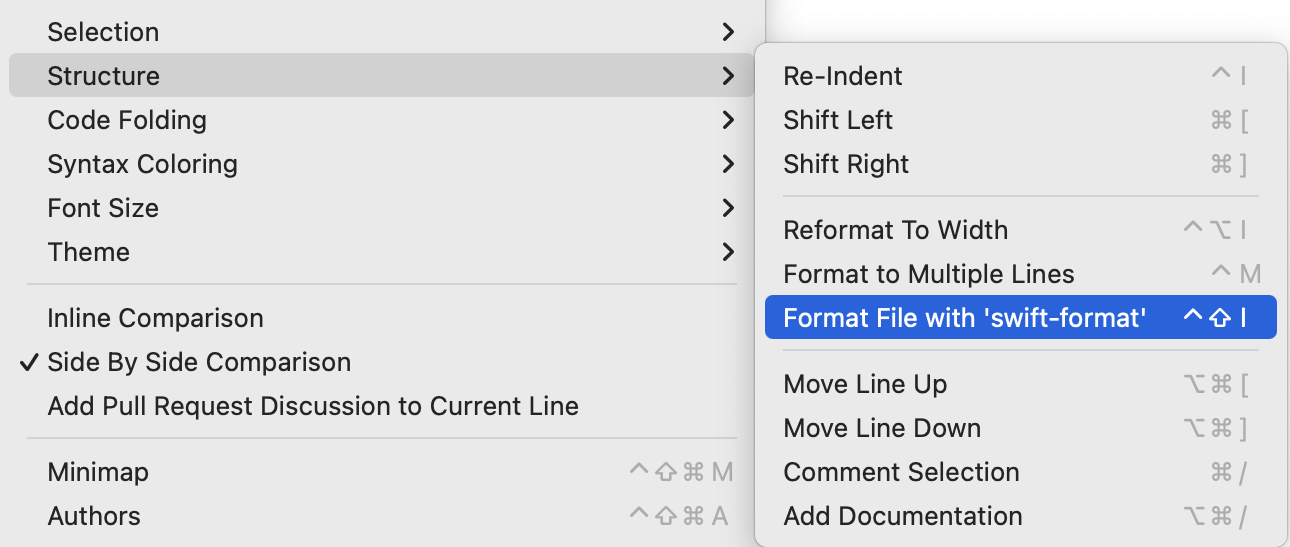Switch to Inline Comparison
The height and width of the screenshot is (547, 1290).
pos(155,318)
